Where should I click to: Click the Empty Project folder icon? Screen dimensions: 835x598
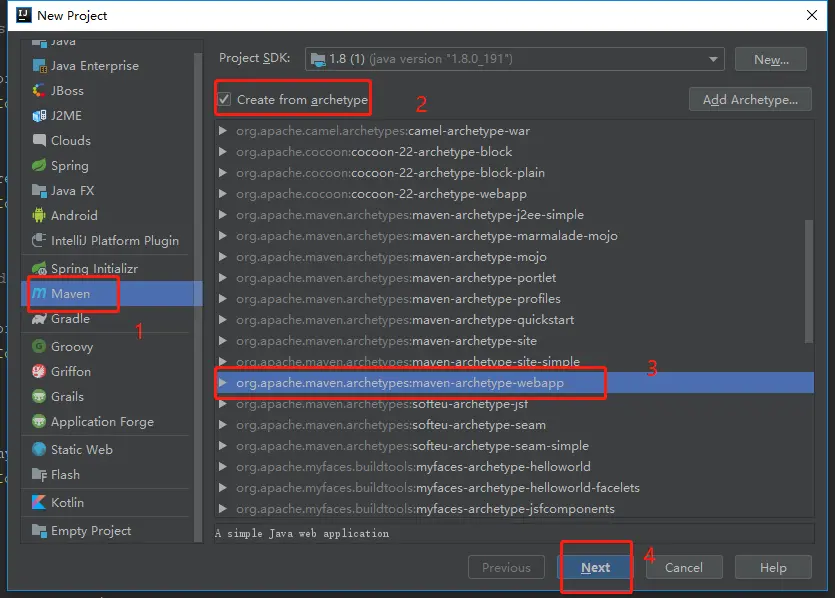[x=39, y=530]
